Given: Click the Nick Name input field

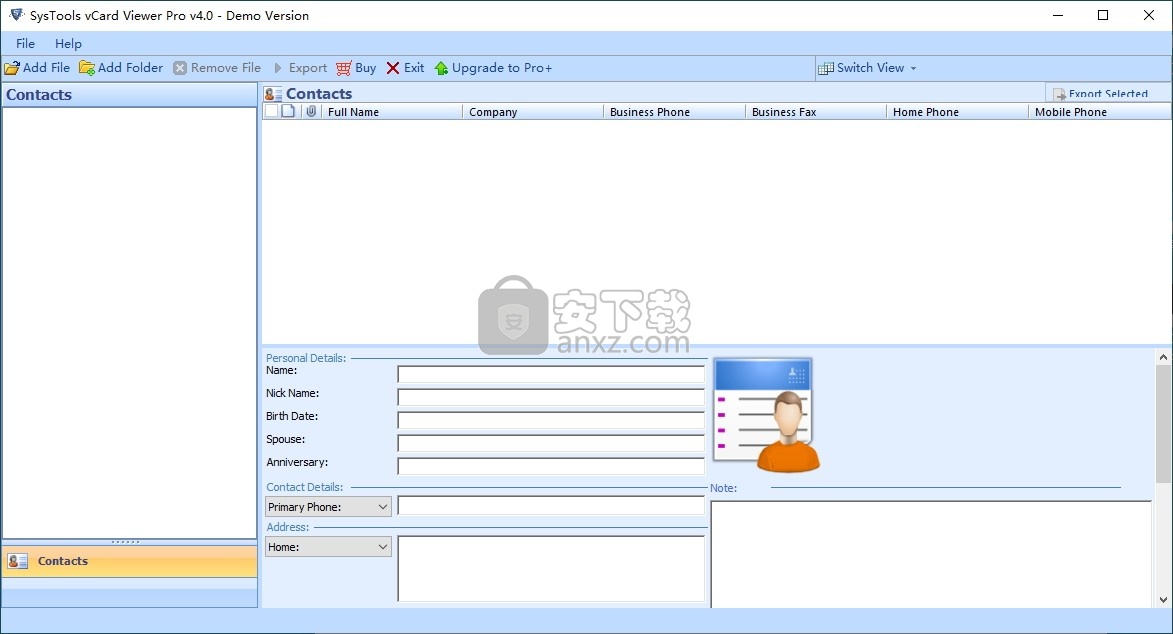Looking at the screenshot, I should [x=551, y=397].
